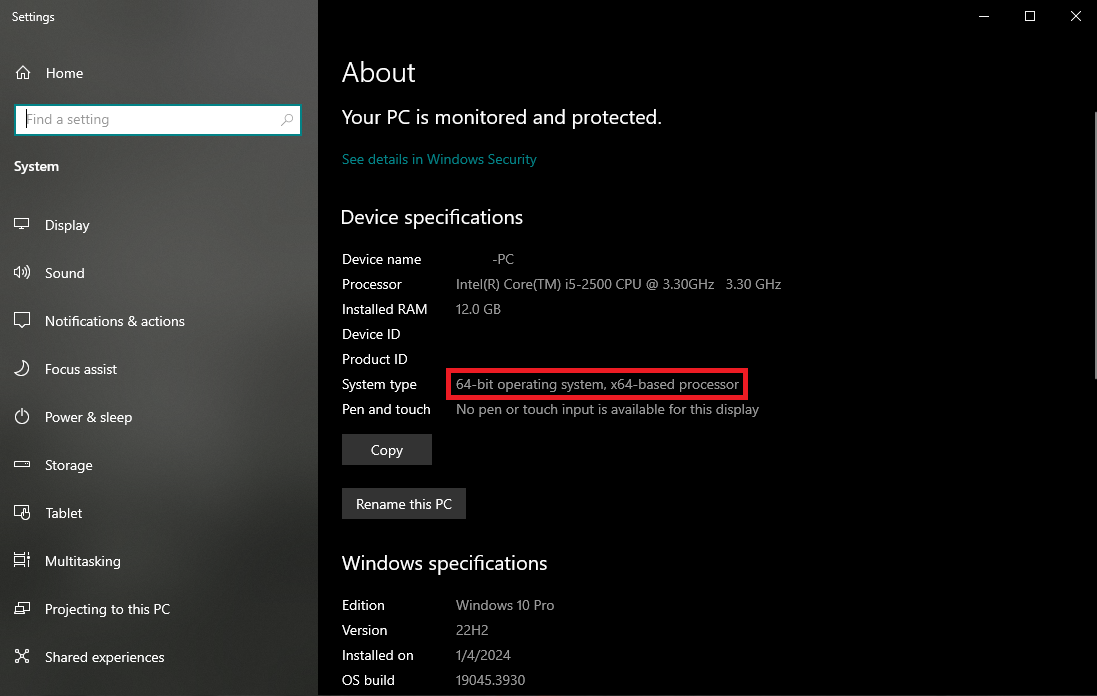Viewport: 1097px width, 696px height.
Task: Click the search magnifier icon
Action: click(287, 120)
